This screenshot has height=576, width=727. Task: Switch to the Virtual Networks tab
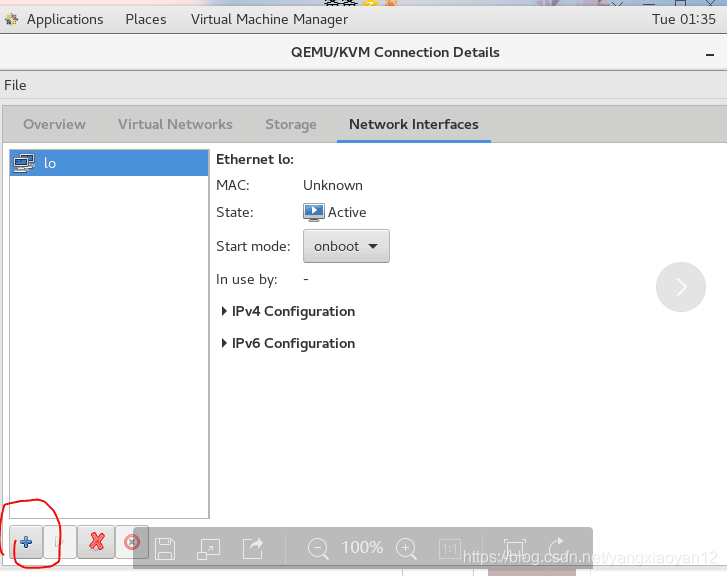pos(175,124)
